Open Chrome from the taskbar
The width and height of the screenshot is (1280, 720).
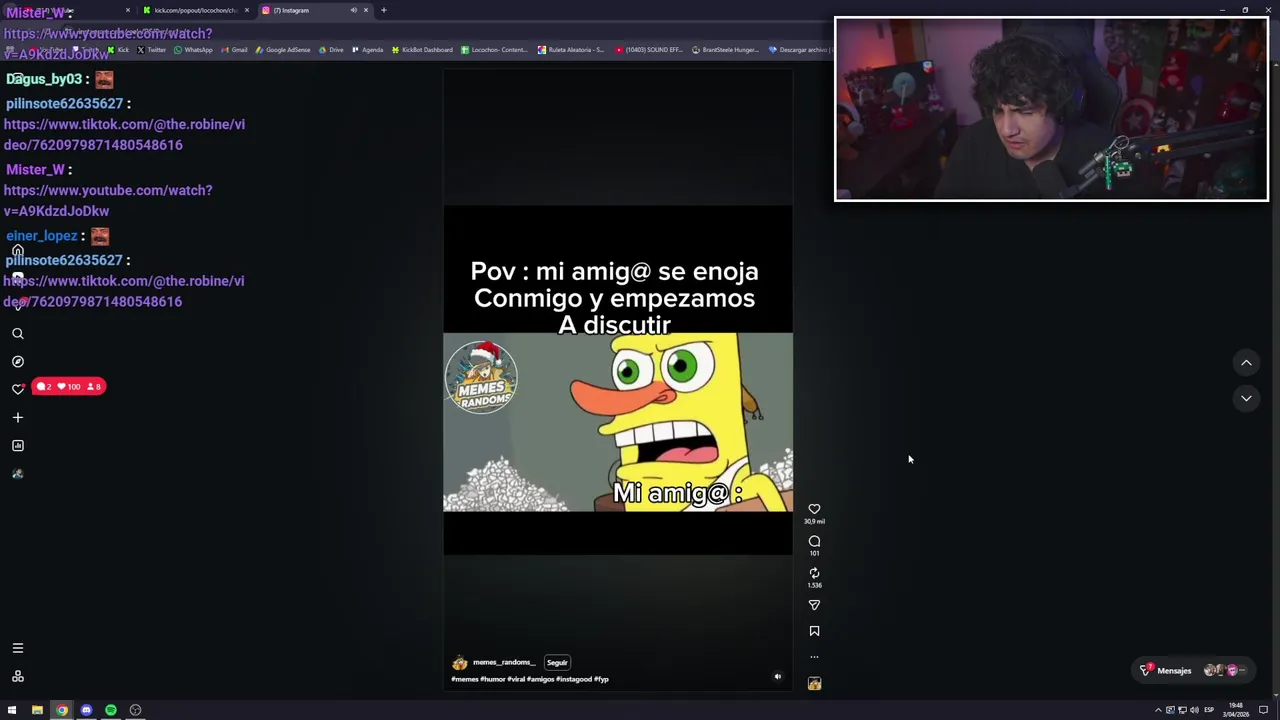[62, 710]
